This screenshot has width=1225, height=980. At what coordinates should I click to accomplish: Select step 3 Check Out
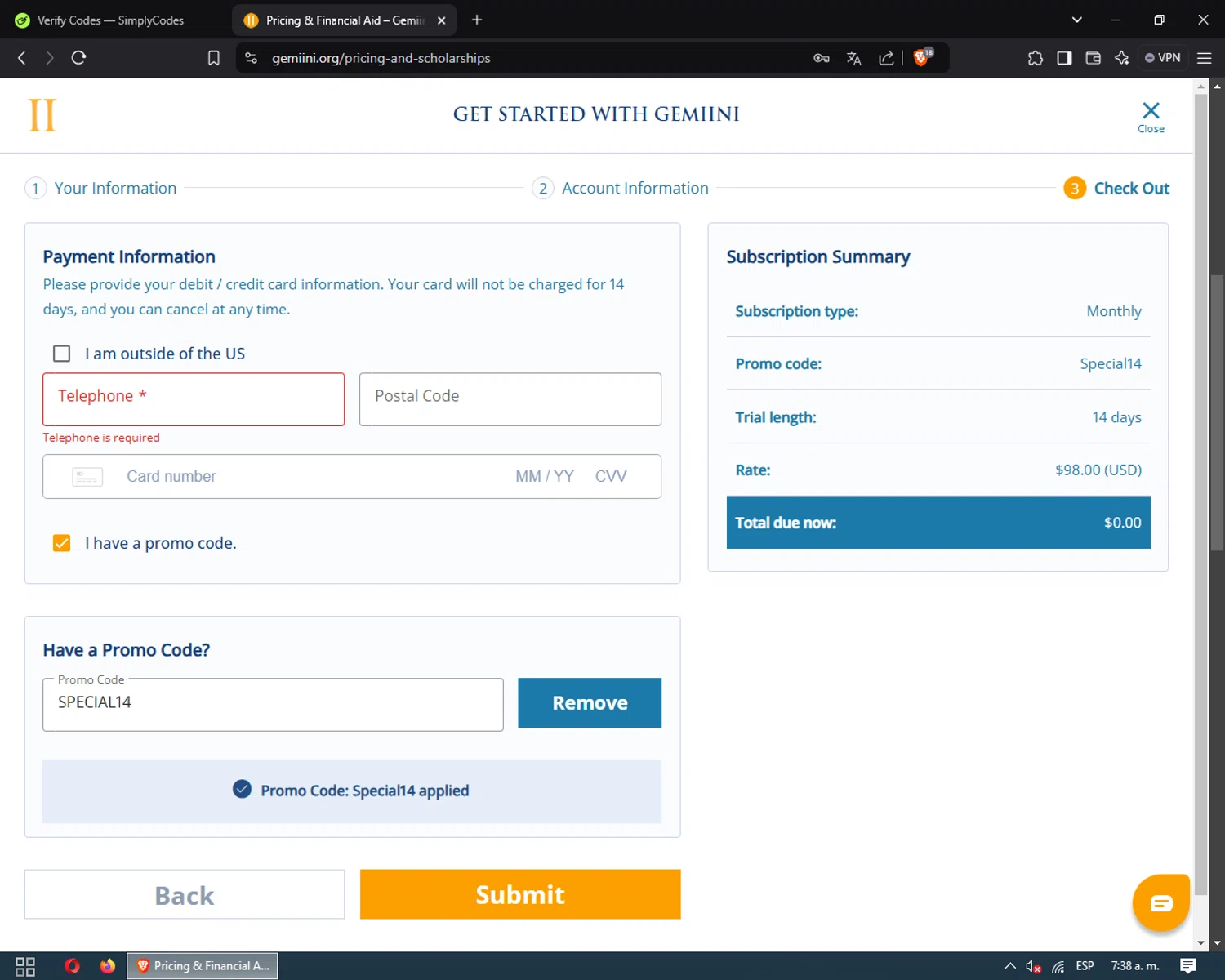tap(1116, 189)
